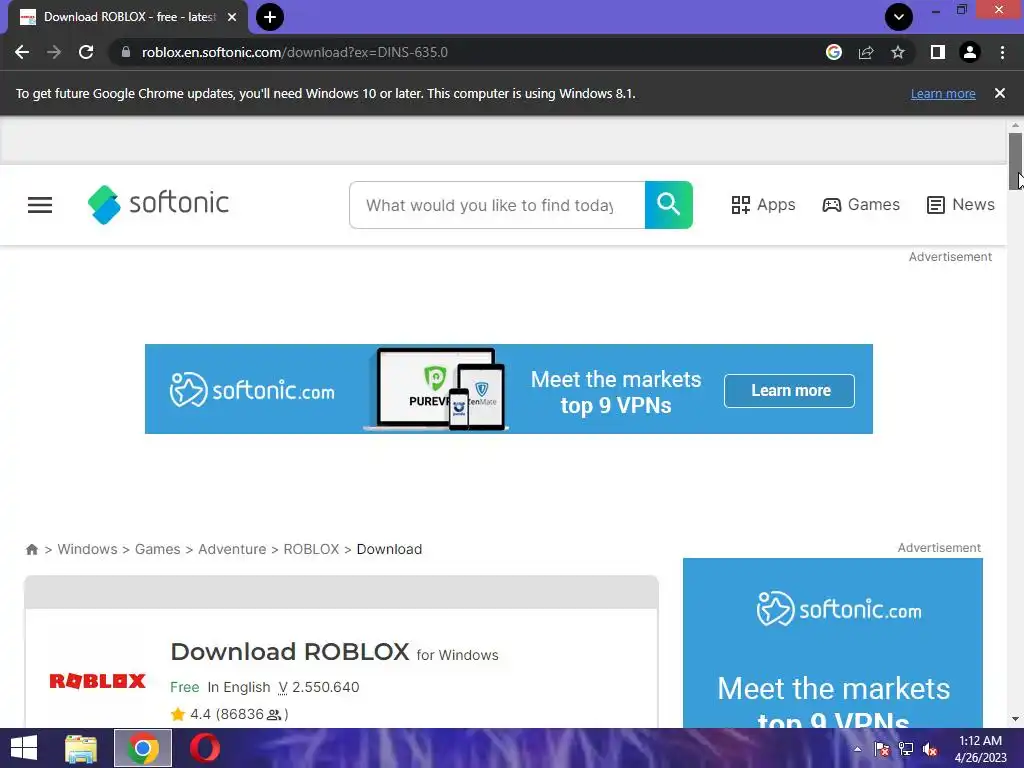Open the Windows breadcrumb link
Screen dimensions: 1024x768
click(x=87, y=549)
